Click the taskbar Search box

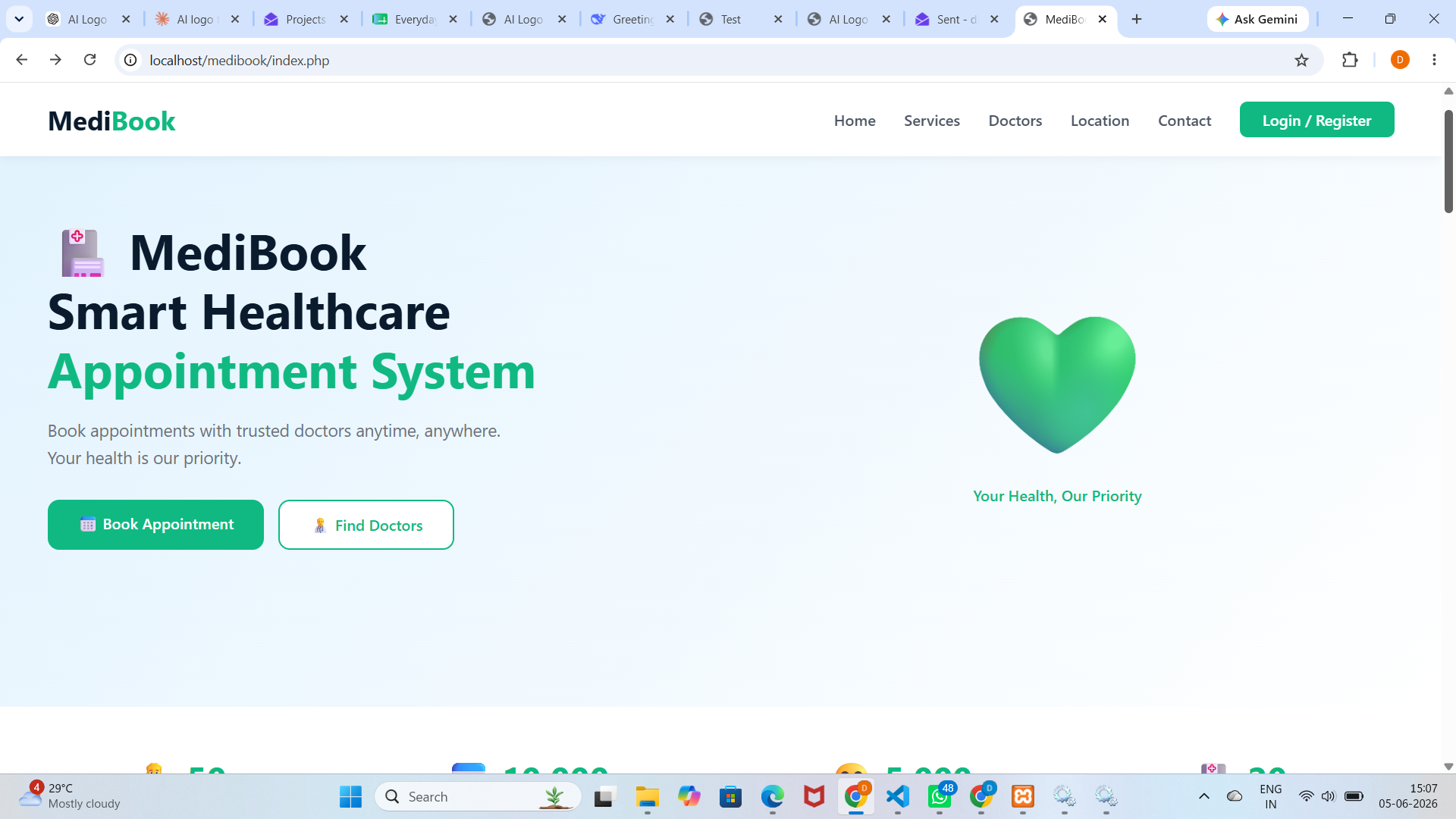coord(478,796)
